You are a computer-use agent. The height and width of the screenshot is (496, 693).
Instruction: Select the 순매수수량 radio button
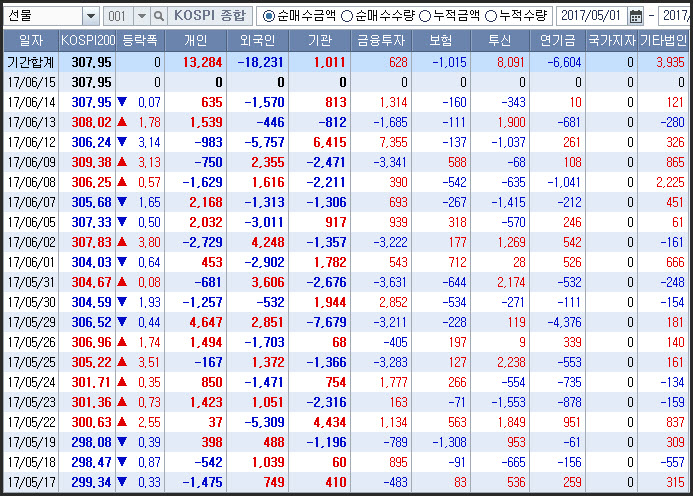click(347, 16)
